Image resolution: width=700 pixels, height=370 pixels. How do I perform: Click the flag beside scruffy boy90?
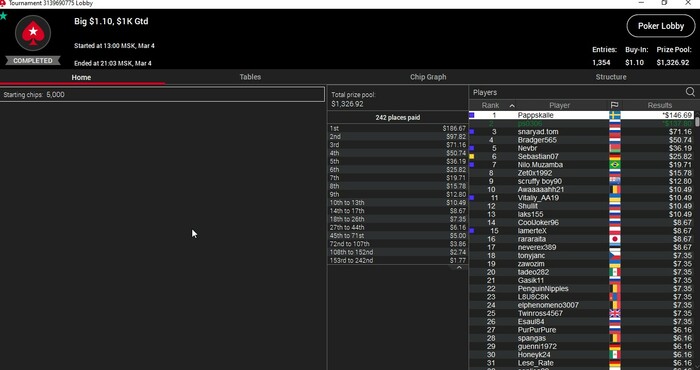(615, 181)
